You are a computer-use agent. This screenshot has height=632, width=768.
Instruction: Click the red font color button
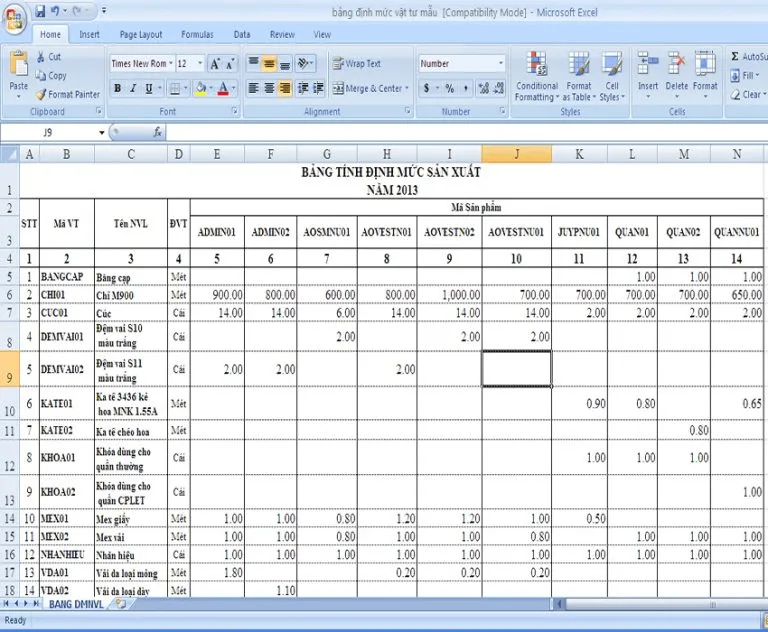coord(223,88)
